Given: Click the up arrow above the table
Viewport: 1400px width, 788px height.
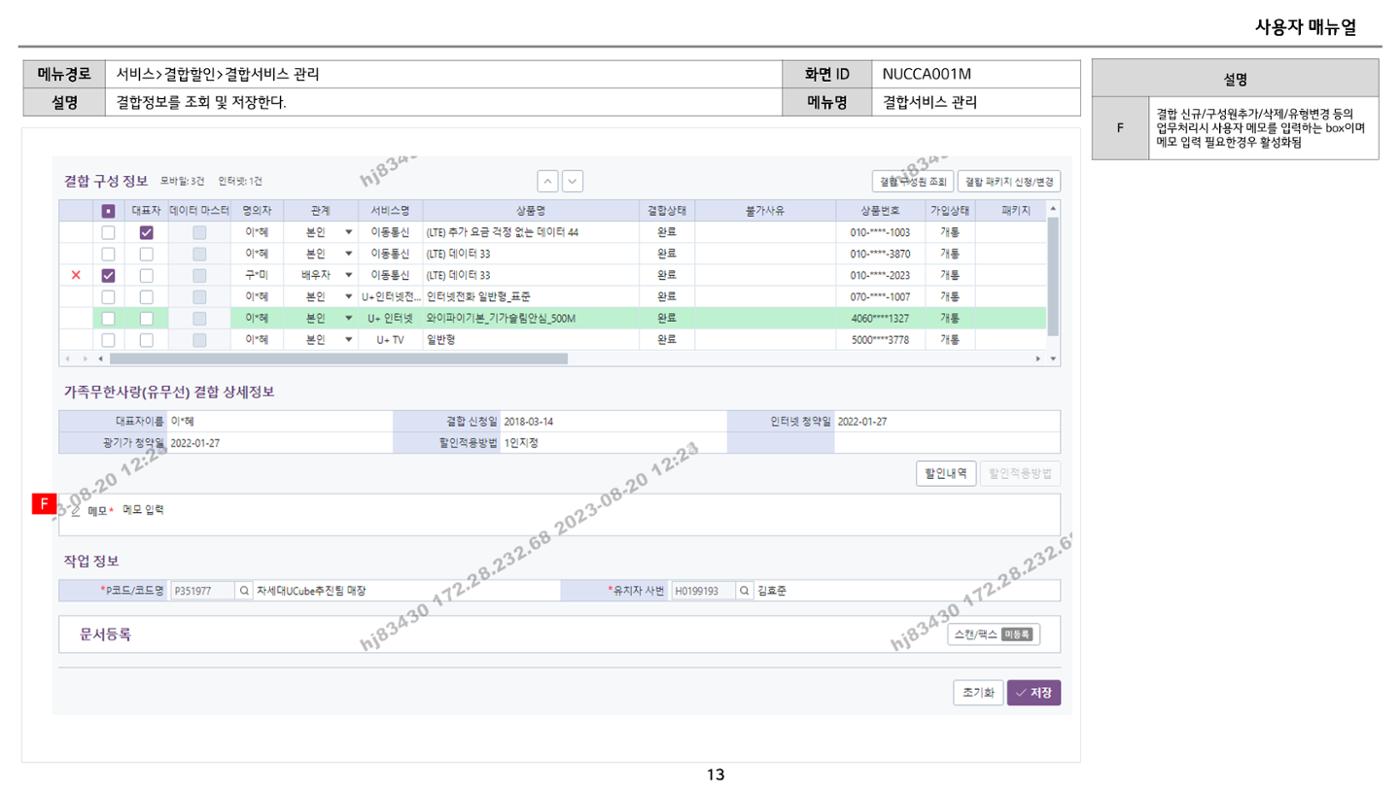Looking at the screenshot, I should [548, 181].
